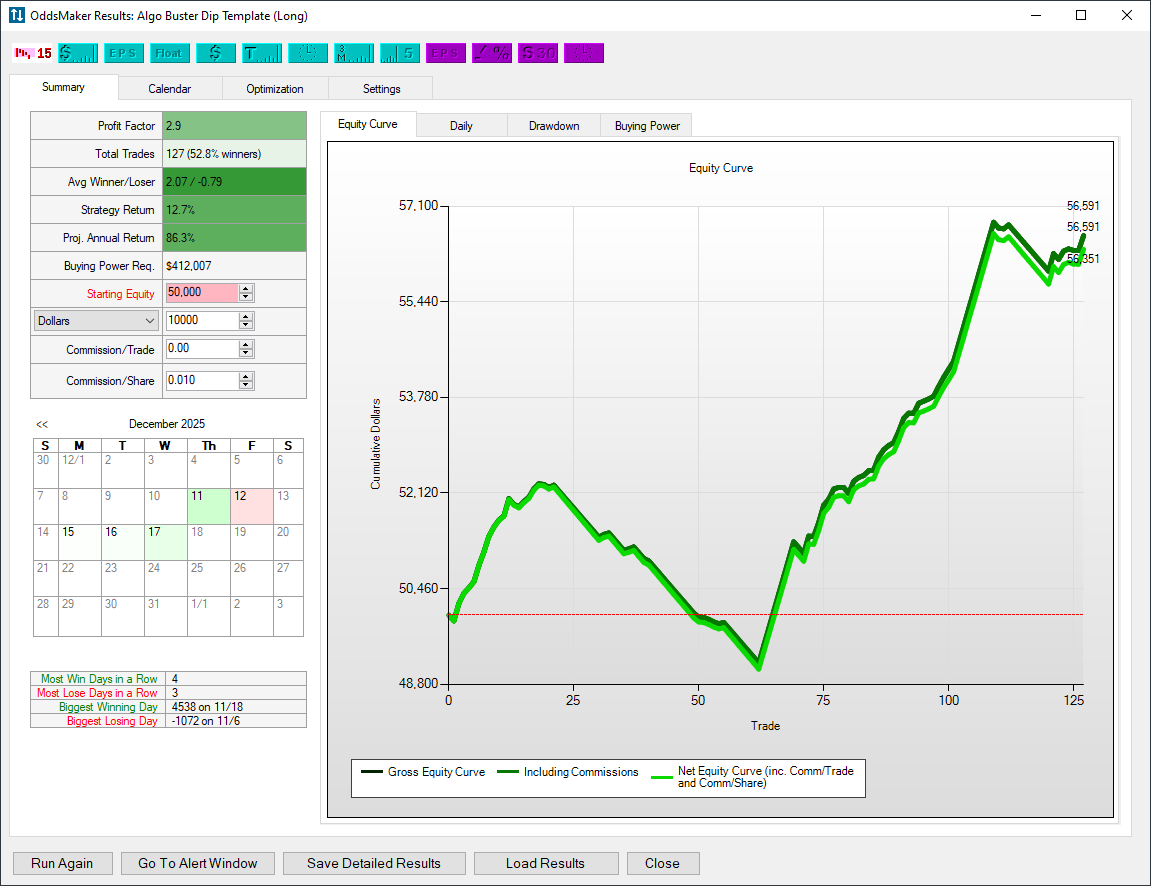
Task: Select December 17 on the calendar
Action: [x=165, y=542]
